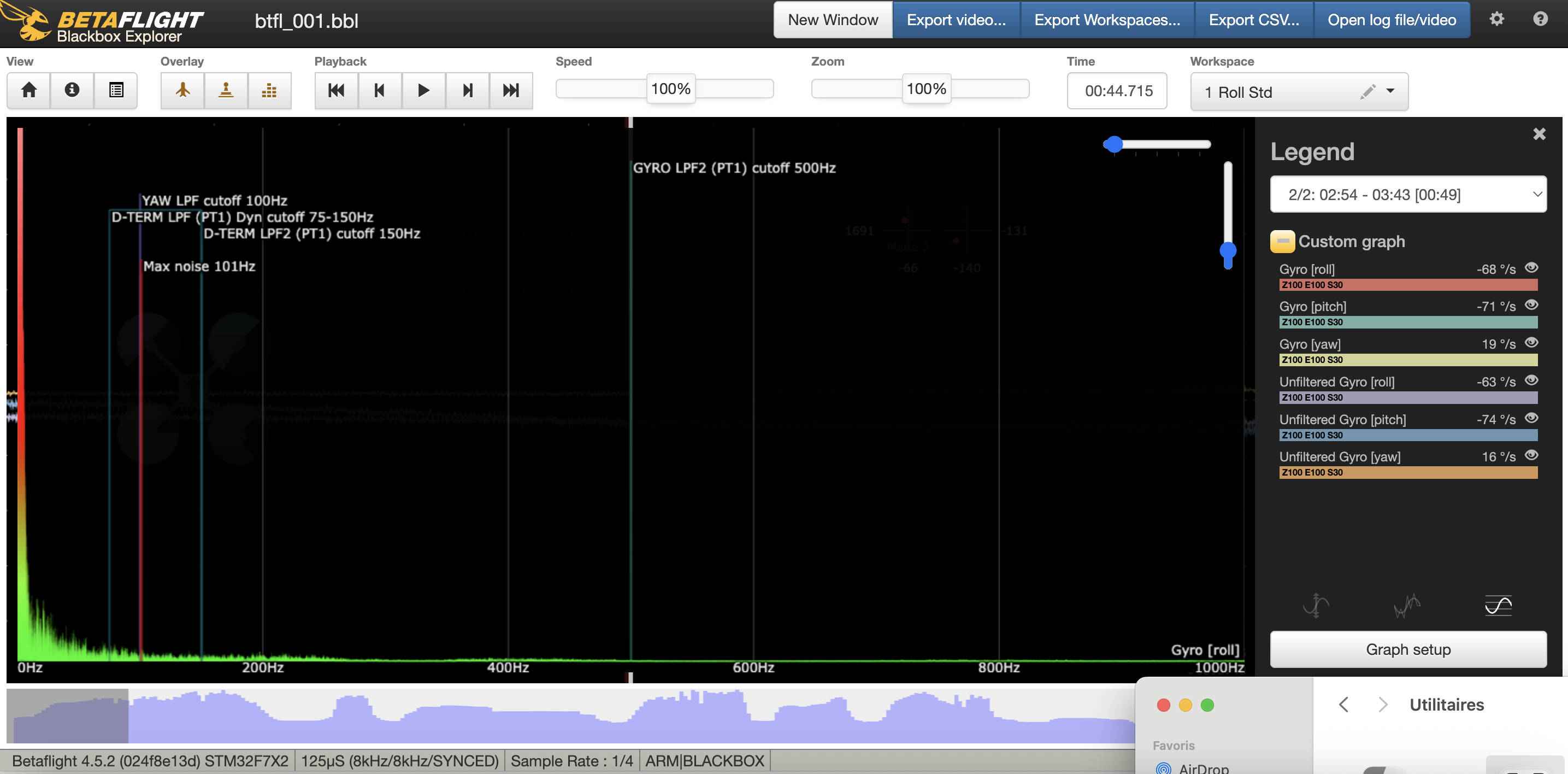1568x774 pixels.
Task: Open the settings gear icon
Action: [1497, 20]
